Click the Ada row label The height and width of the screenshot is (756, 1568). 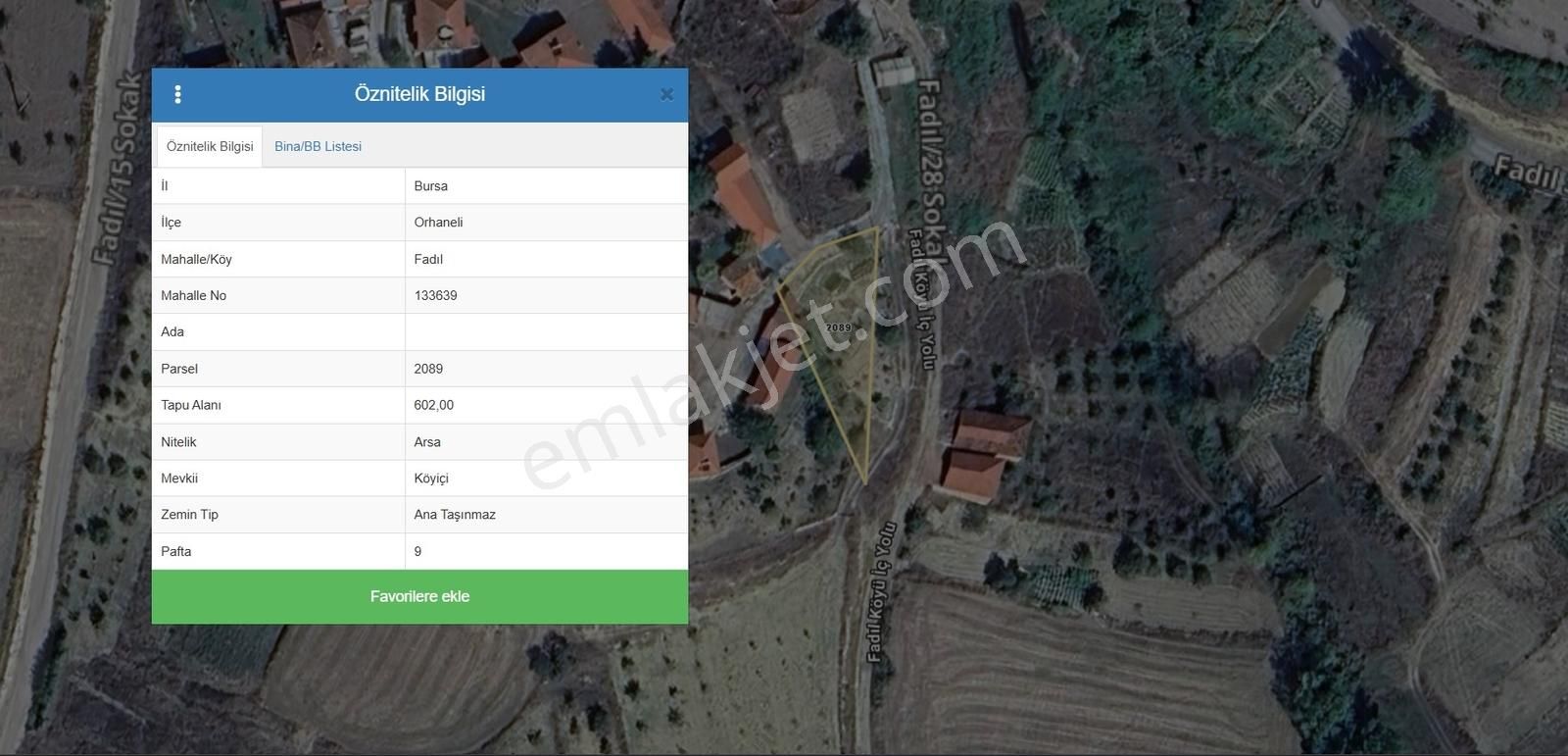pyautogui.click(x=172, y=331)
